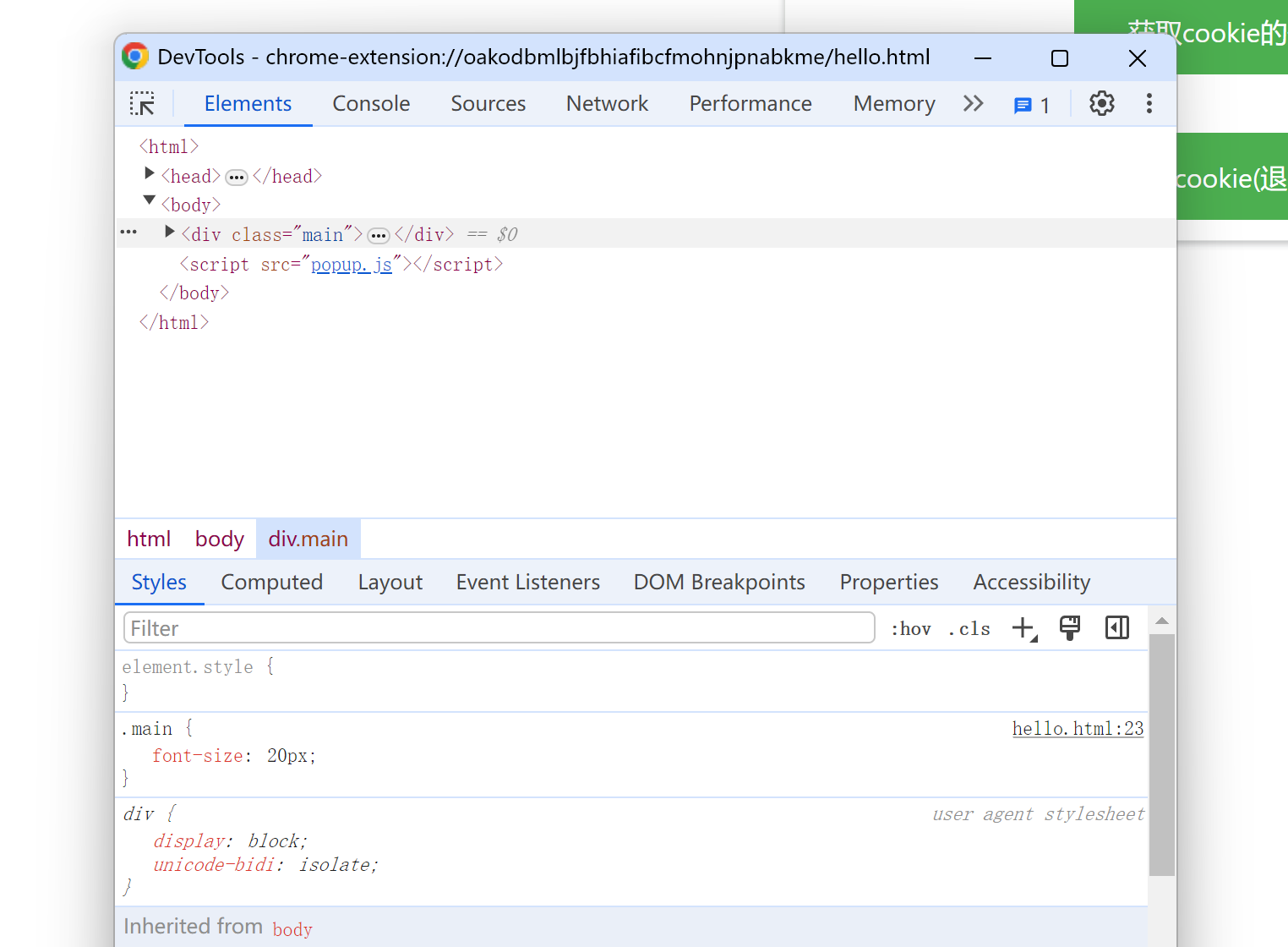
Task: Toggle rendering emulations paintbrush icon
Action: [1070, 628]
